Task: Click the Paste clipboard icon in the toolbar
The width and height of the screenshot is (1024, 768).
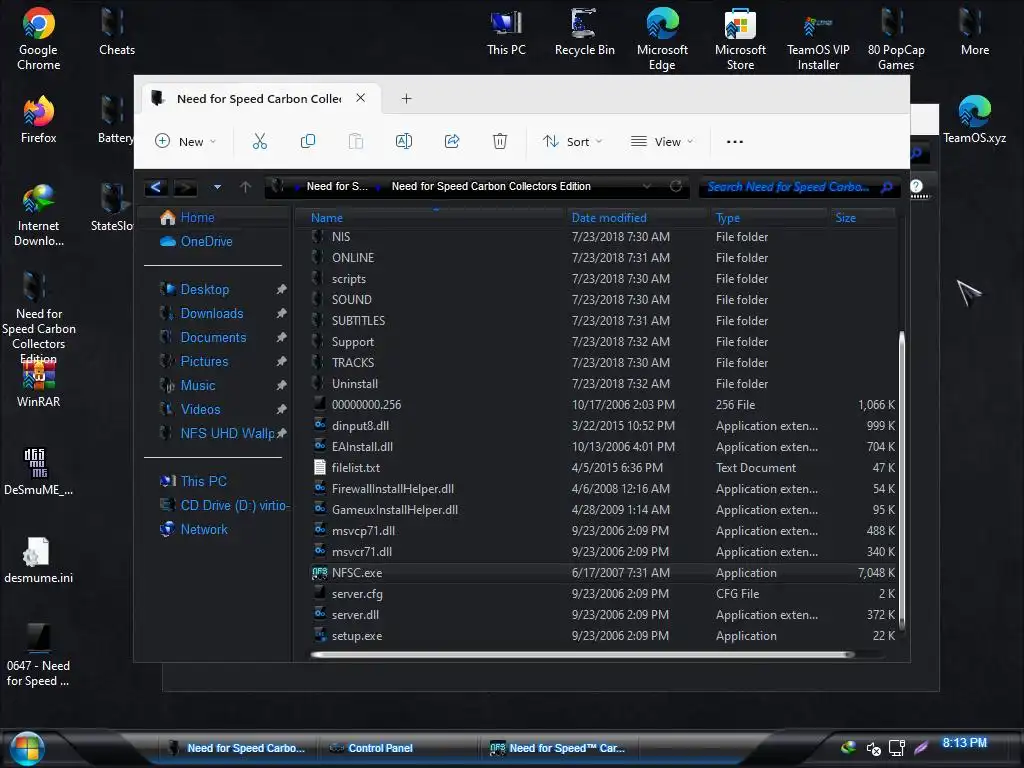Action: 355,141
